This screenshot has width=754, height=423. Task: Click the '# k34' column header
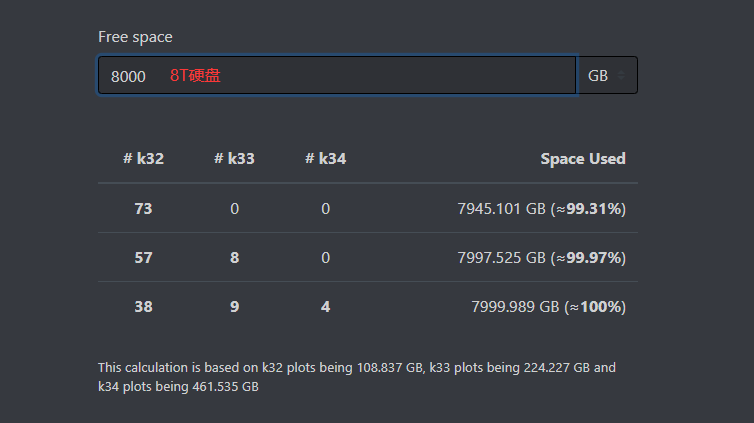[x=325, y=158]
